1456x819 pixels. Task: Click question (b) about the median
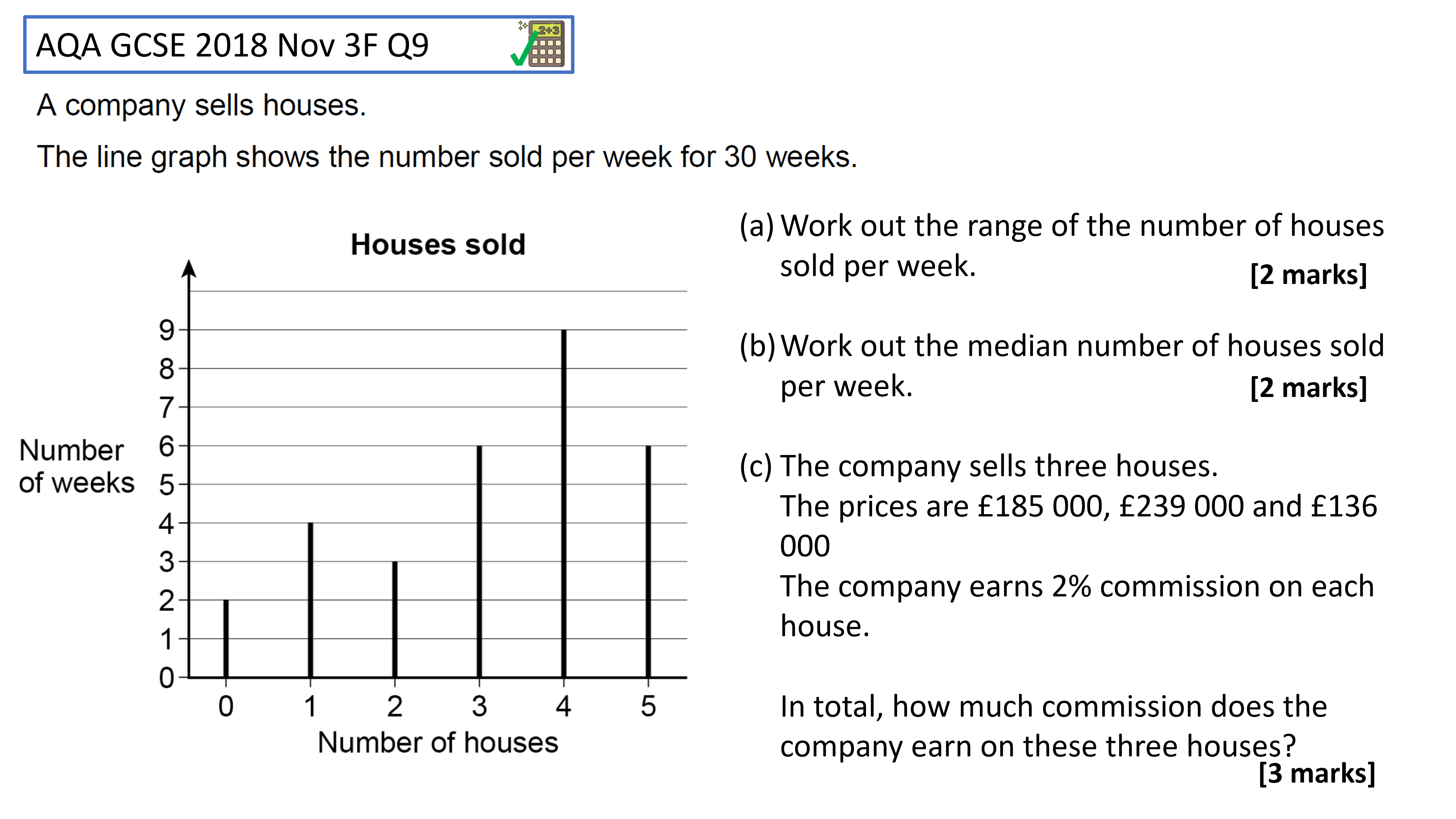[1062, 366]
